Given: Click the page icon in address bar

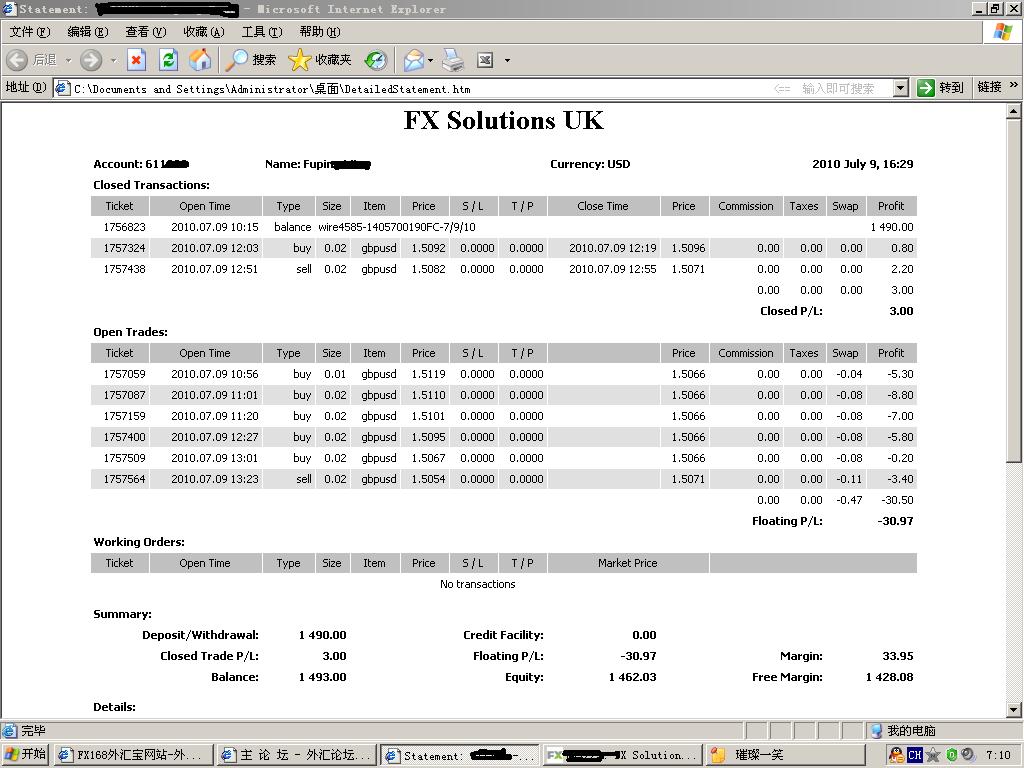Looking at the screenshot, I should (63, 88).
